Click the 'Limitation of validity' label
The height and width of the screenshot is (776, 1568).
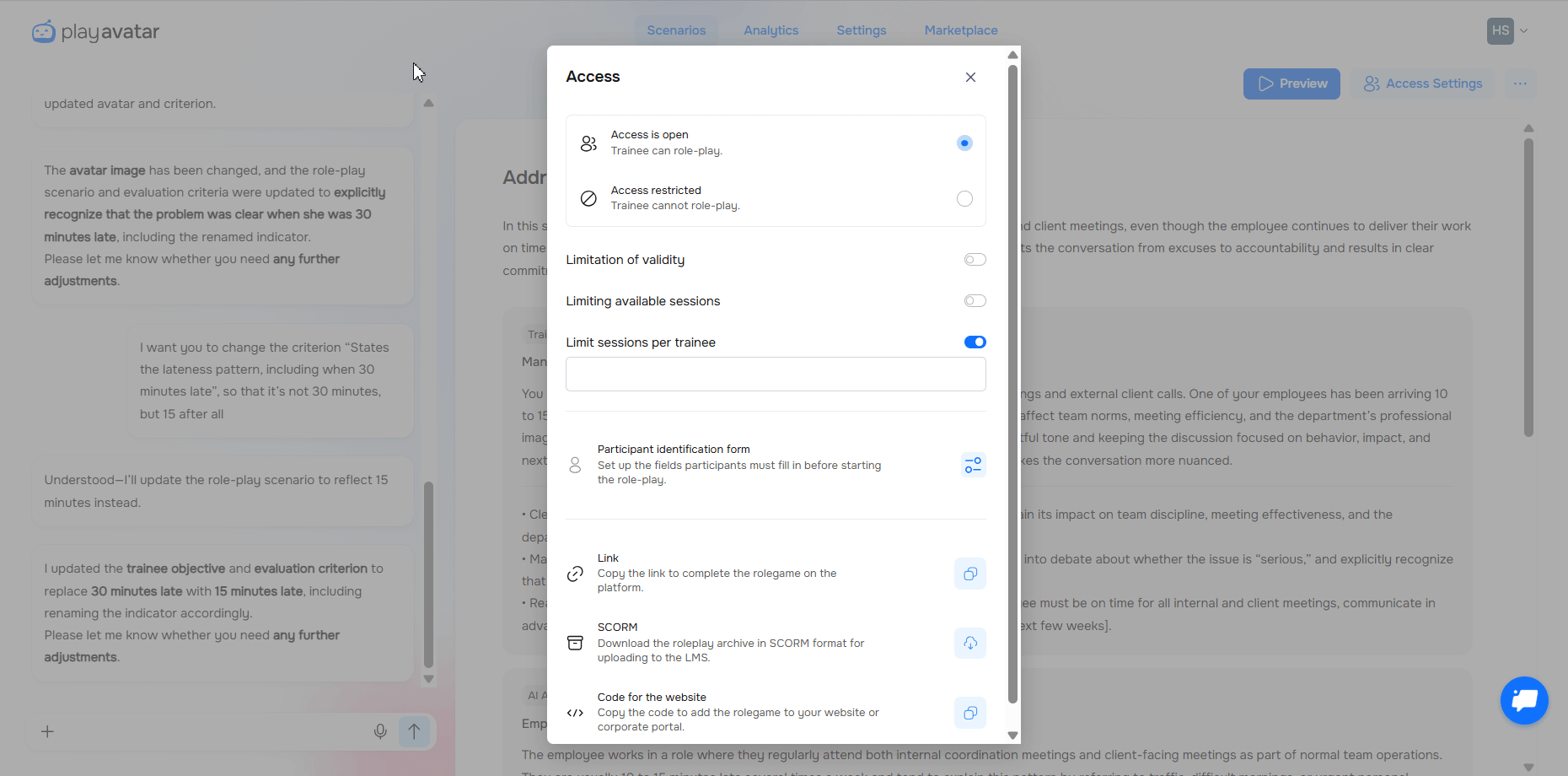[x=626, y=260]
